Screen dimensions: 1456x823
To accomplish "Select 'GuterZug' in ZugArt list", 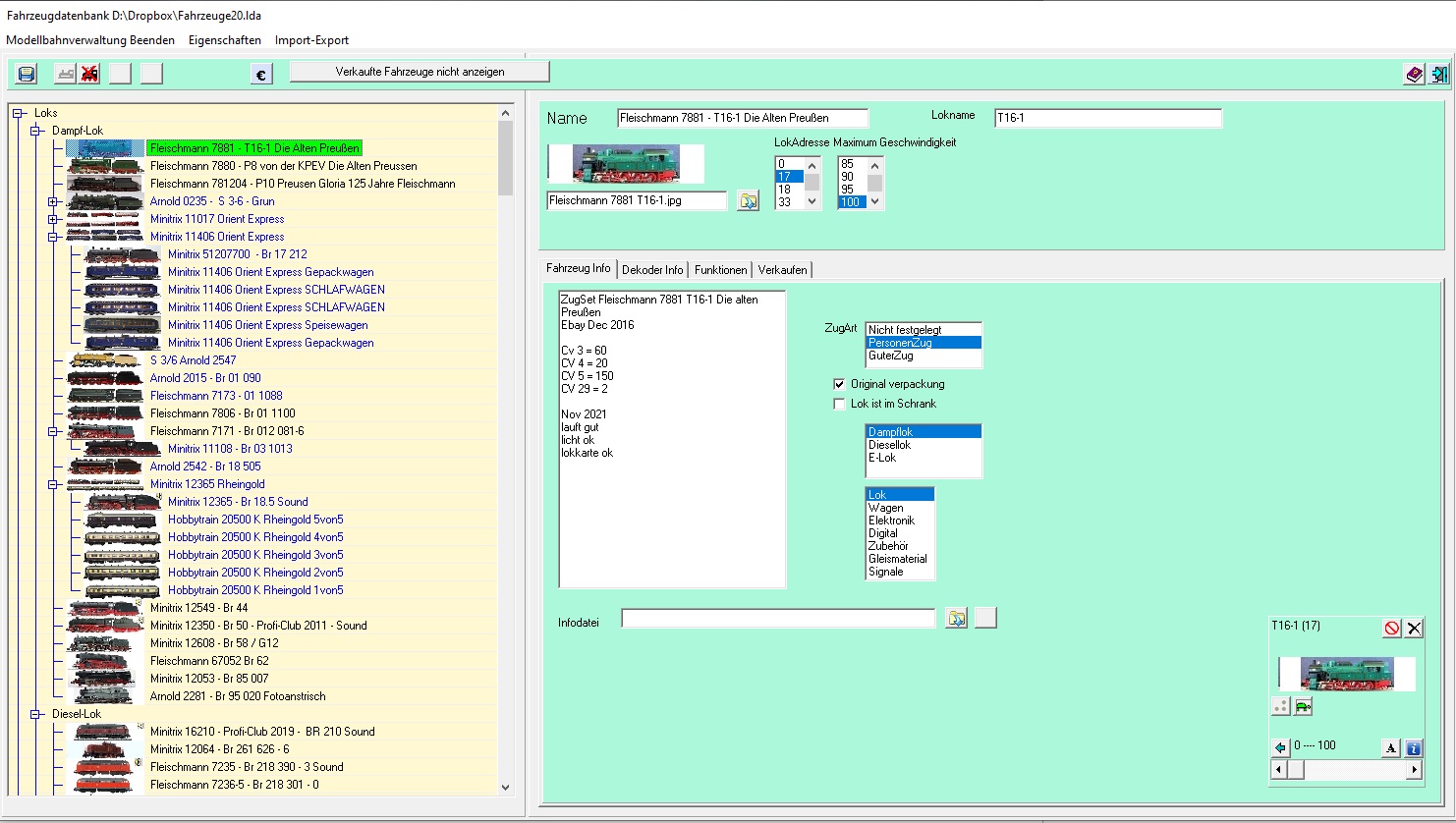I will [x=924, y=356].
